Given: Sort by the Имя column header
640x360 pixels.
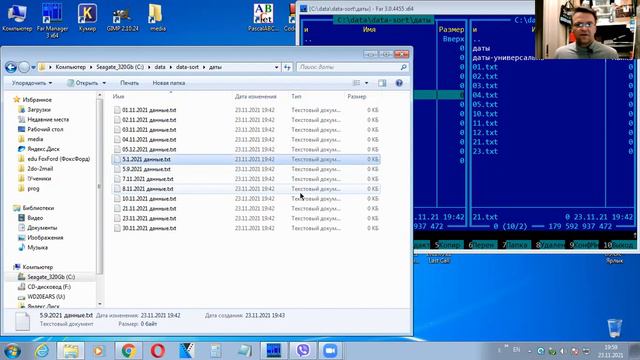Looking at the screenshot, I should pos(118,96).
